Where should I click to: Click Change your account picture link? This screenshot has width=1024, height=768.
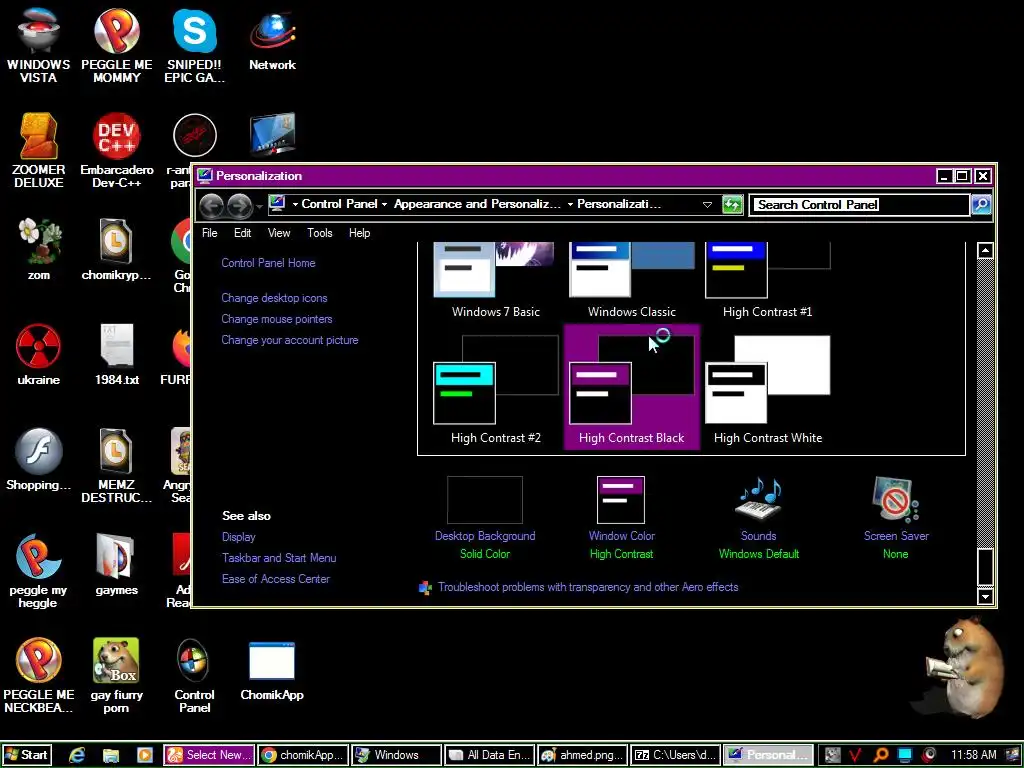[x=289, y=340]
